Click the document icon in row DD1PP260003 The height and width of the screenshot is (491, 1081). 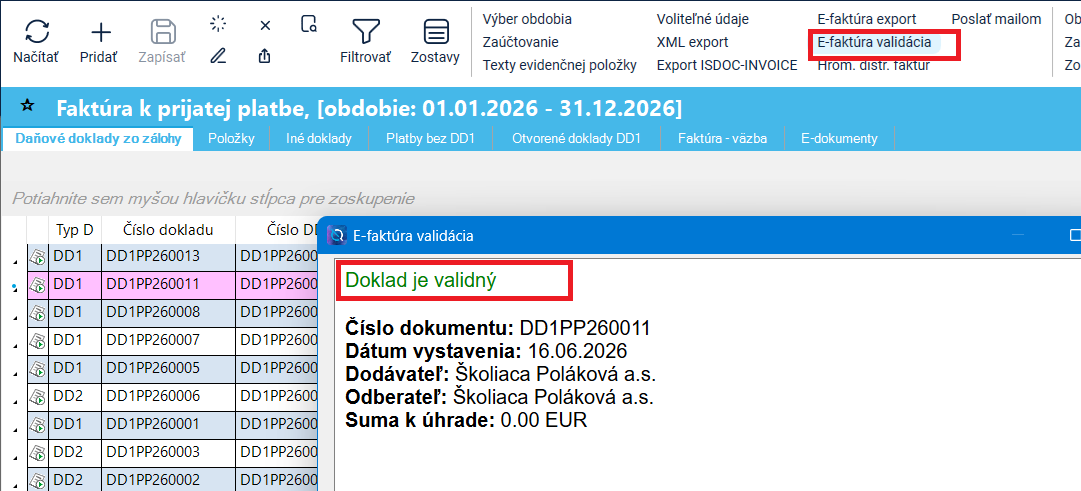tap(38, 452)
